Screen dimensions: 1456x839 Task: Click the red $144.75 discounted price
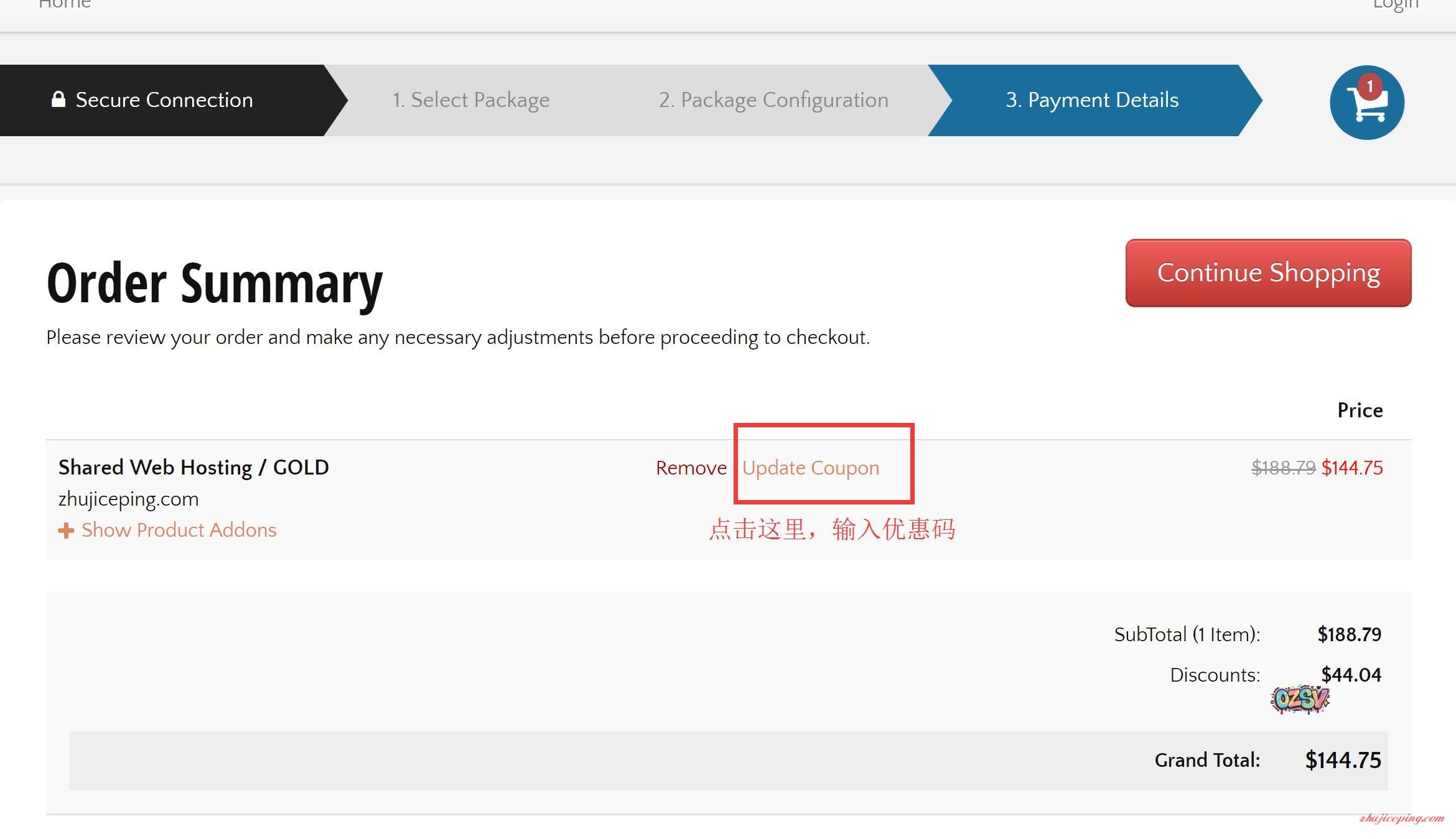pyautogui.click(x=1351, y=468)
